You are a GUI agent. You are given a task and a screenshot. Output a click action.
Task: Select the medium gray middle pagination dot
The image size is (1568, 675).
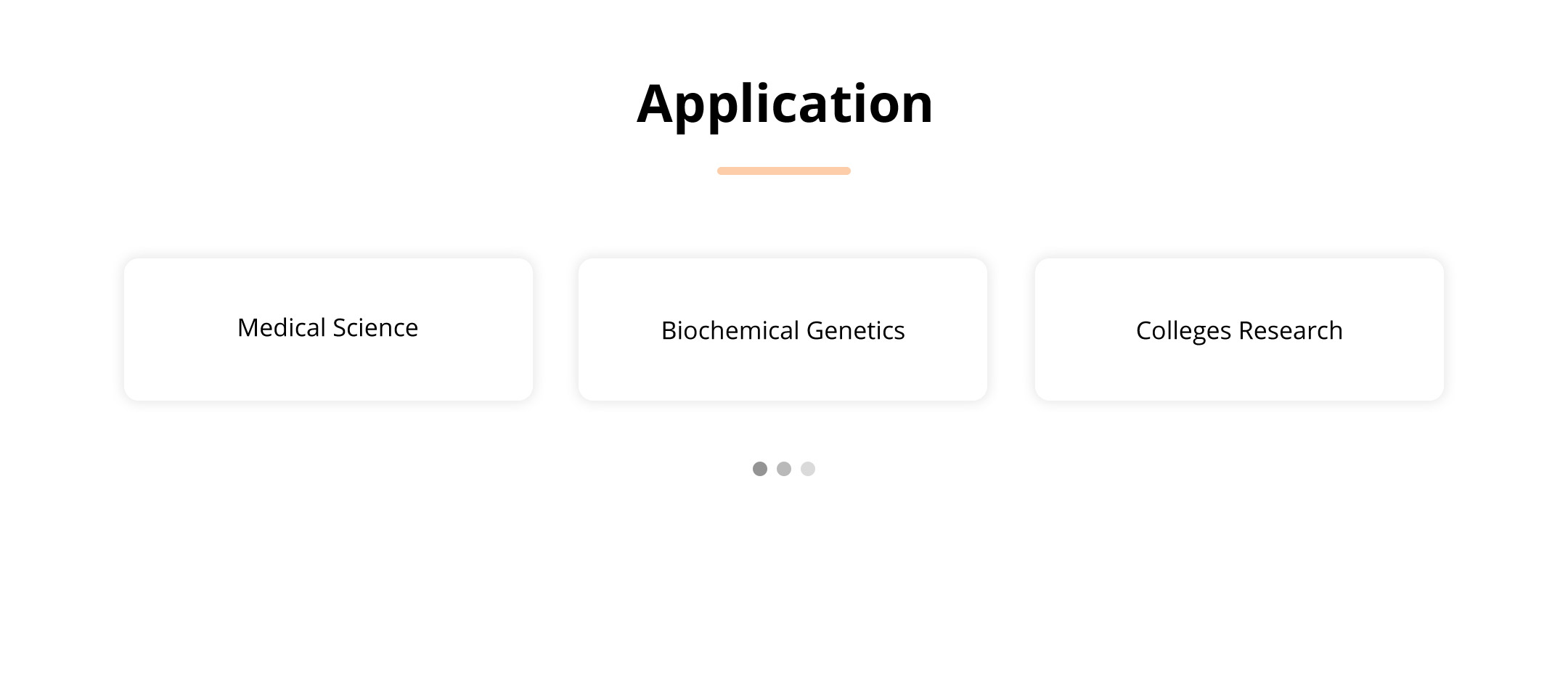point(784,469)
